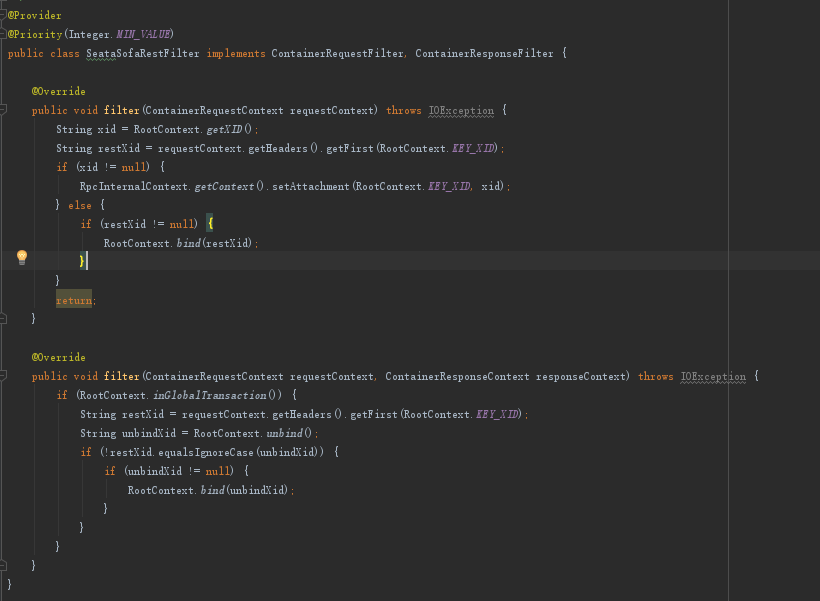Click 'if (xid != null)' condition
Screen dimensions: 820x601
[103, 167]
